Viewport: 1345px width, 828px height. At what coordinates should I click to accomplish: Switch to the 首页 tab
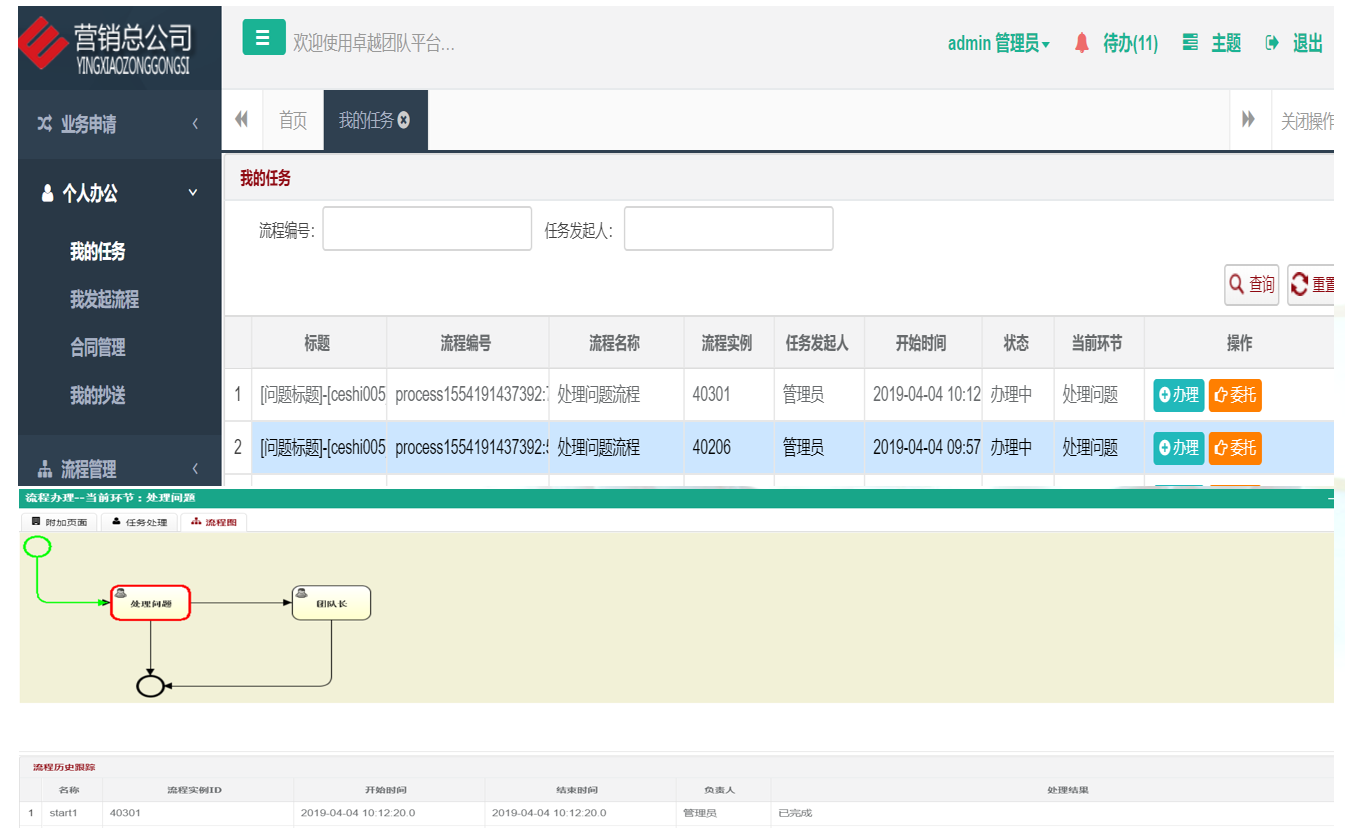coord(293,121)
